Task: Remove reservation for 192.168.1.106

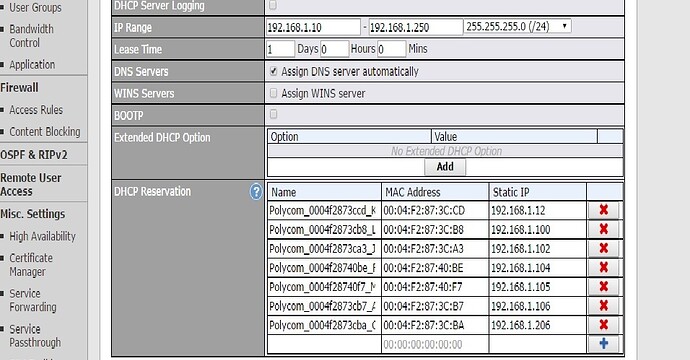Action: 603,305
